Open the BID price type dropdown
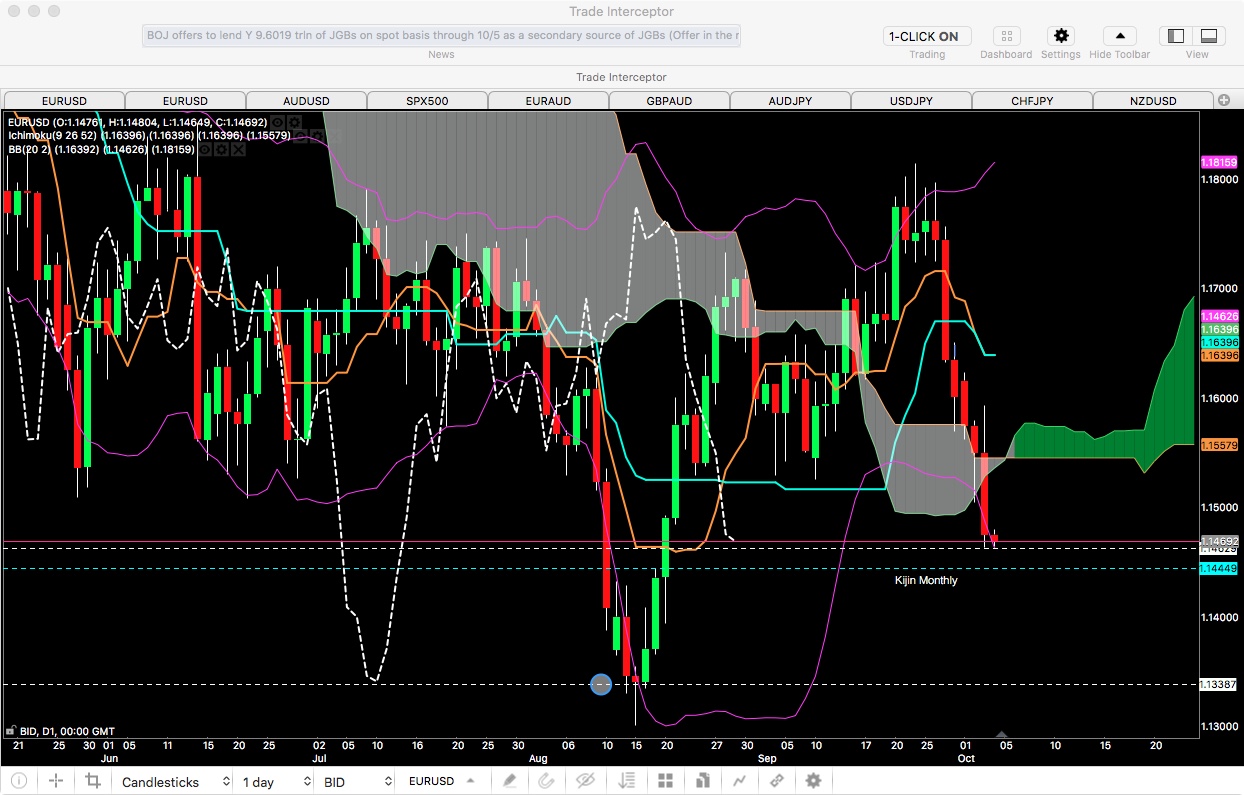Image resolution: width=1244 pixels, height=795 pixels. coord(354,782)
